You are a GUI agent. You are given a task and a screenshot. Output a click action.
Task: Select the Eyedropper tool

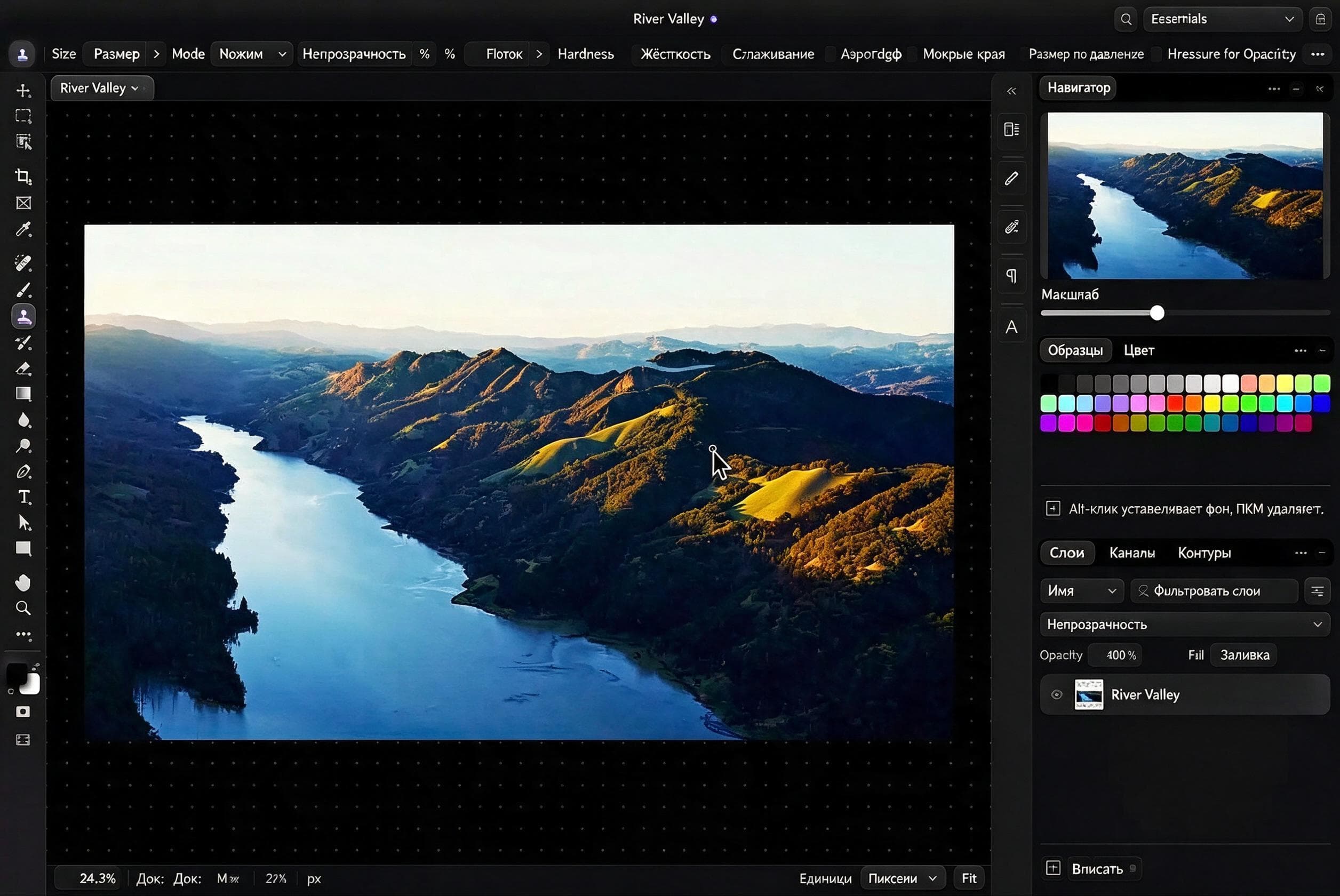[23, 230]
